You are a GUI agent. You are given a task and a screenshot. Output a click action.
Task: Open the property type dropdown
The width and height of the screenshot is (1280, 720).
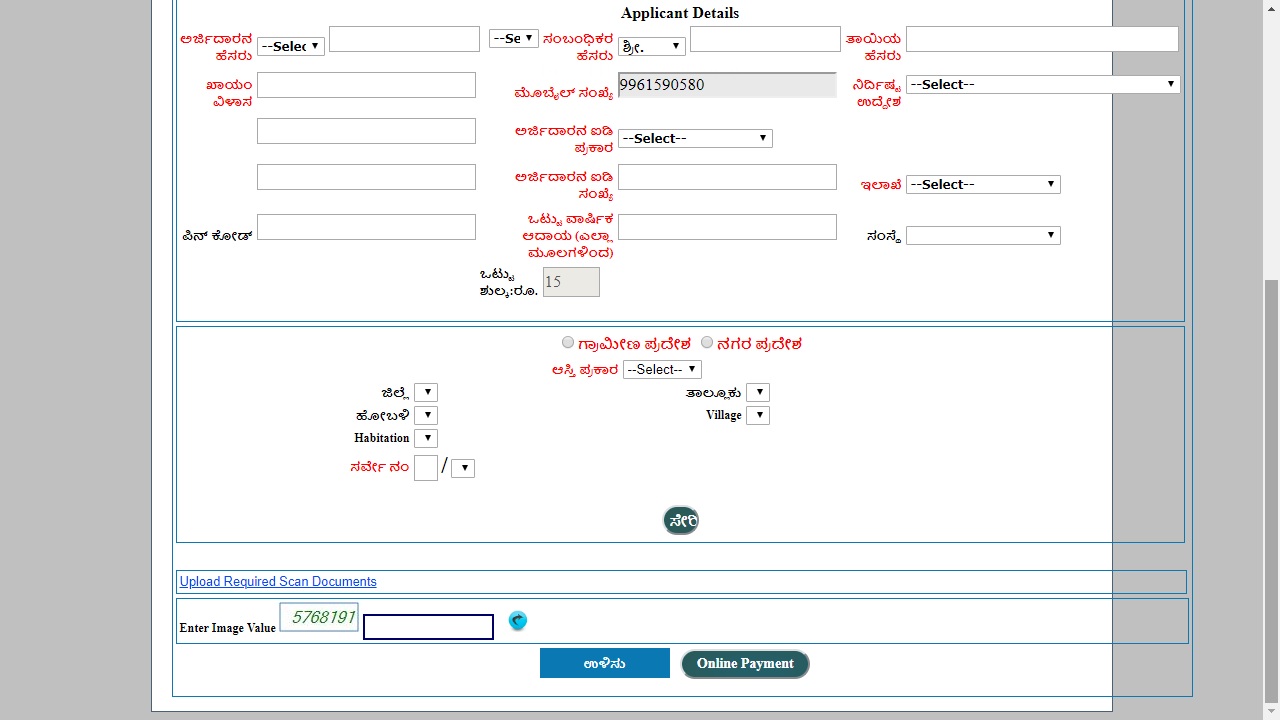(x=661, y=369)
